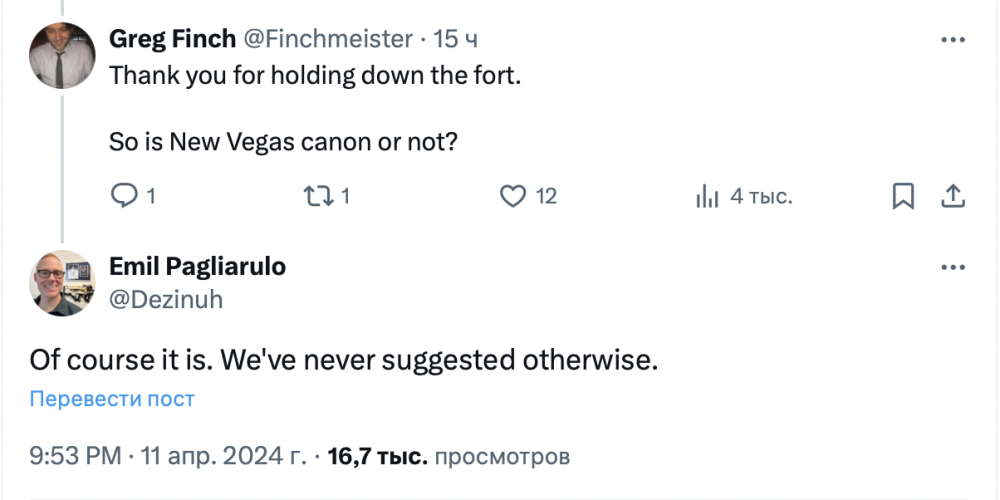The width and height of the screenshot is (1000, 500).
Task: Open Greg Finch's profile via display name
Action: [172, 39]
